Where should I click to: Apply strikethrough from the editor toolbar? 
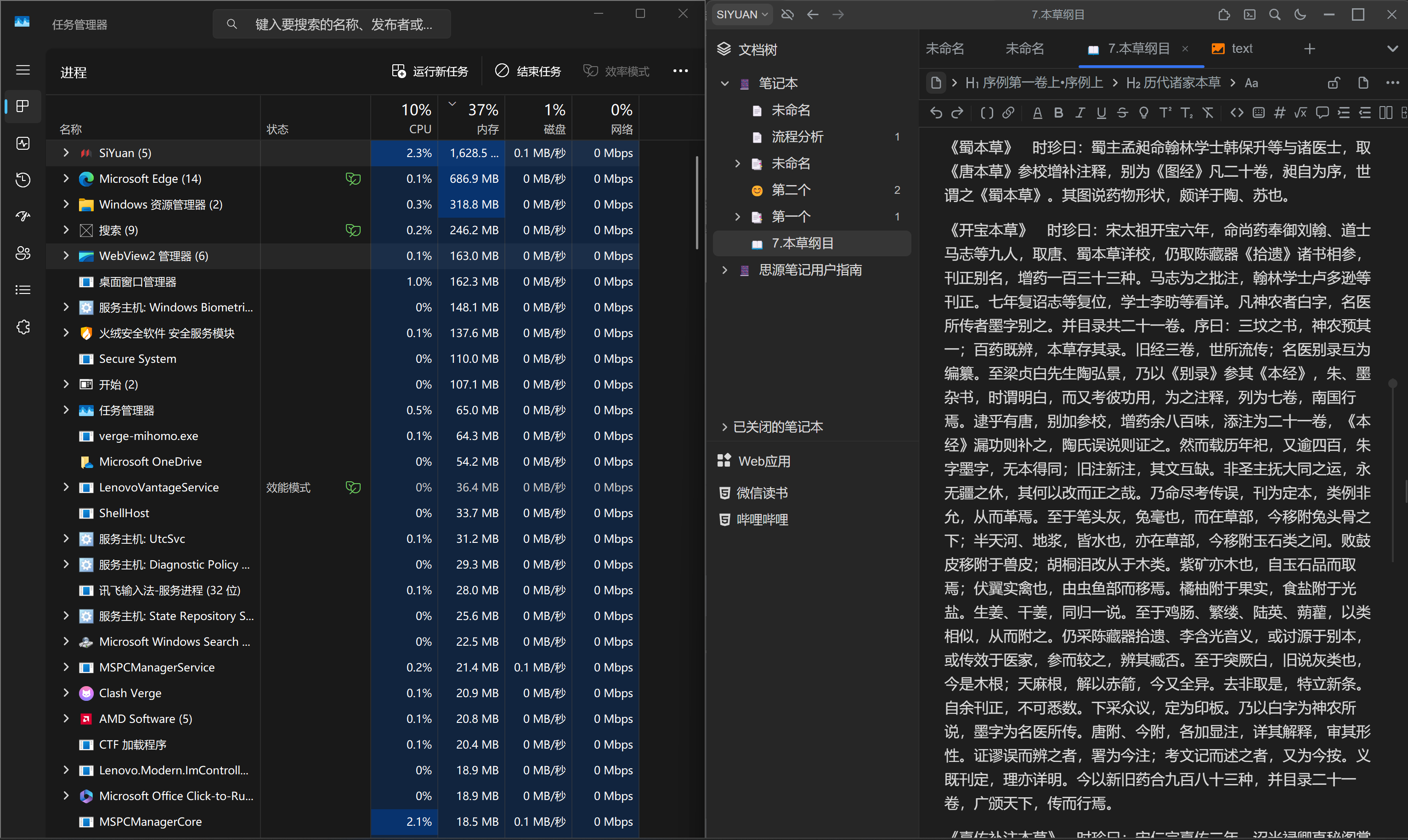1122,113
